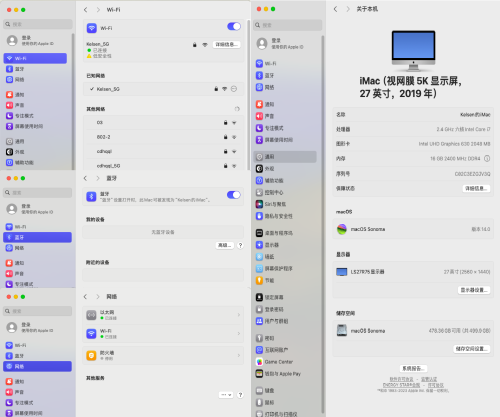This screenshot has width=500, height=417.
Task: Join the network named cdhqql
Action: tap(163, 151)
